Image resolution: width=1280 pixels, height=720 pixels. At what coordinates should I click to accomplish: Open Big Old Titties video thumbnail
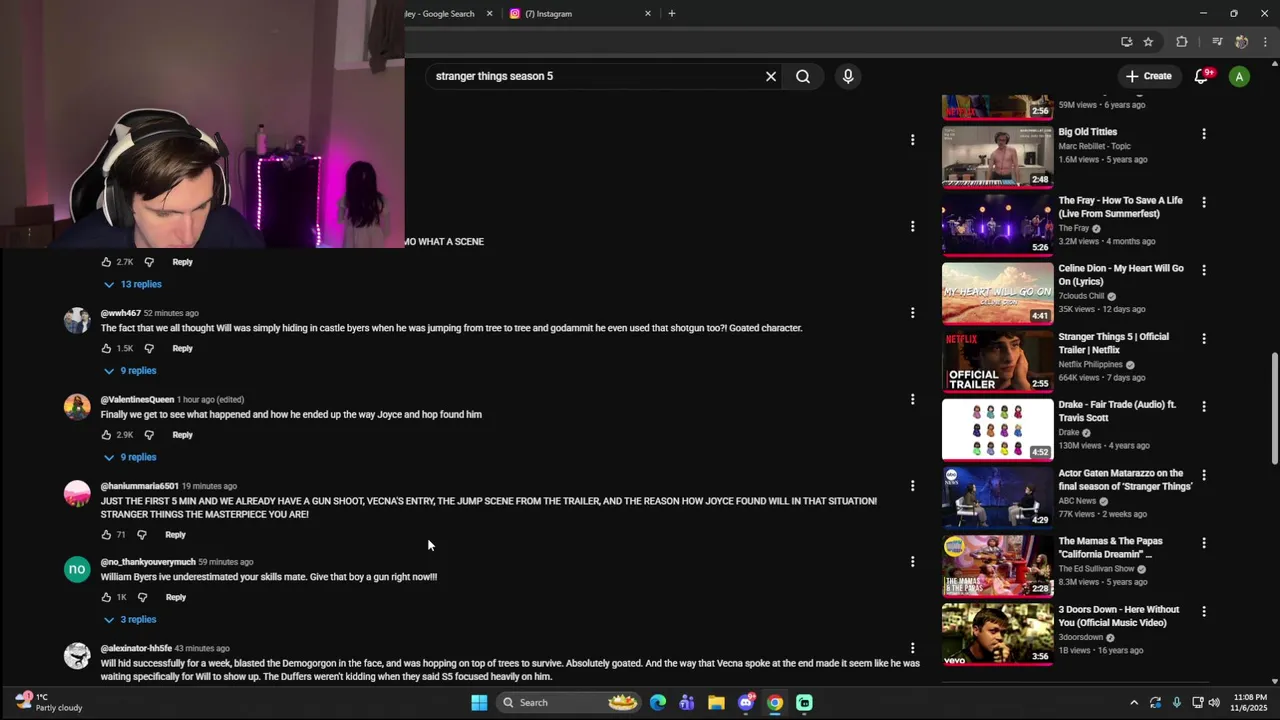coord(997,156)
